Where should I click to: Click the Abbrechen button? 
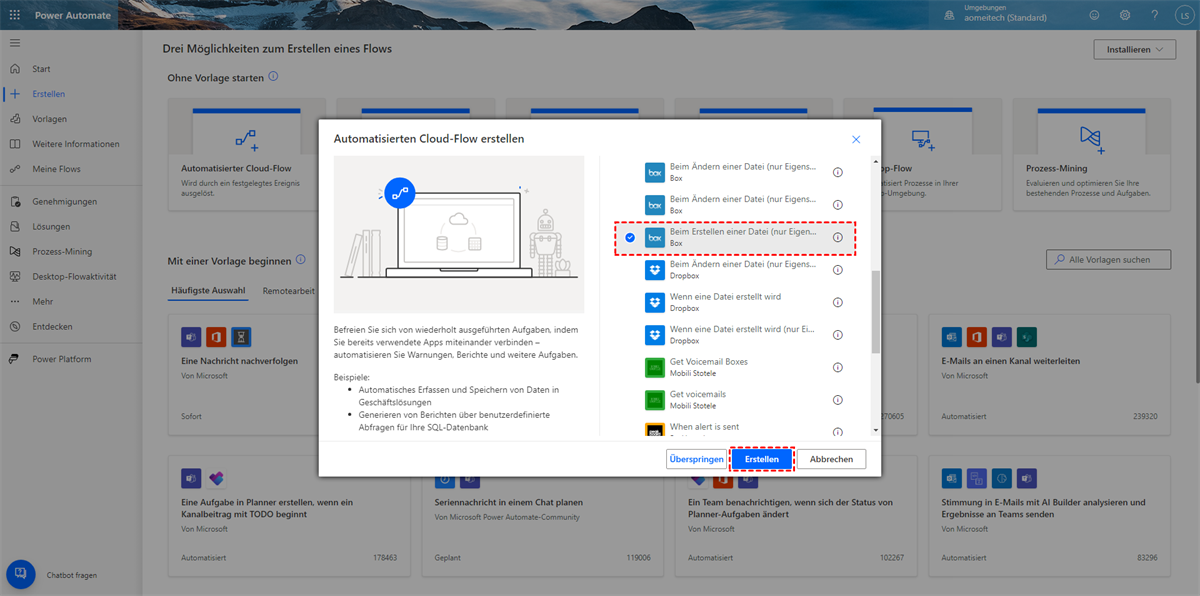pos(832,459)
